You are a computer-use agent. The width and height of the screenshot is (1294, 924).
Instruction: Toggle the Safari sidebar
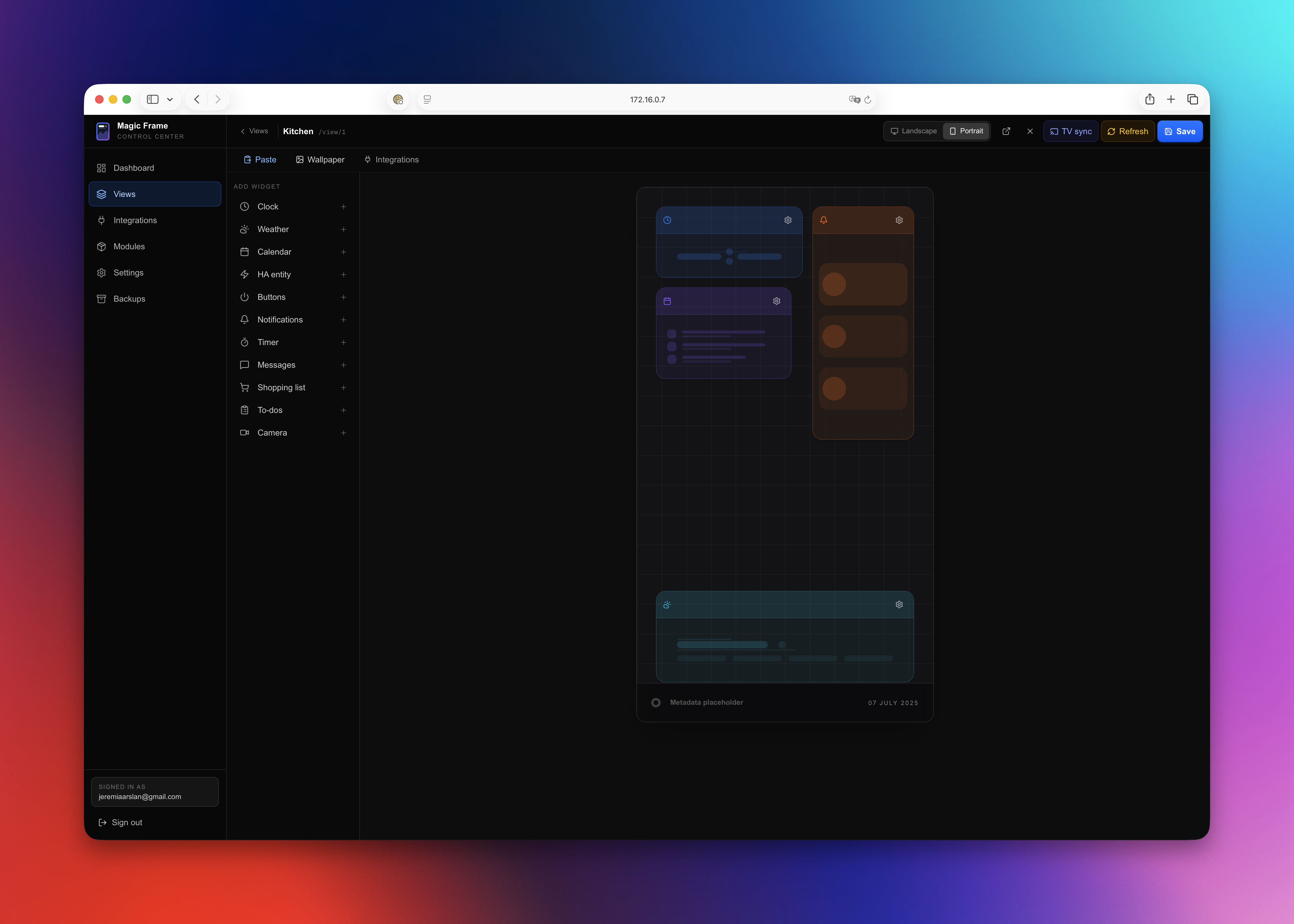[153, 99]
